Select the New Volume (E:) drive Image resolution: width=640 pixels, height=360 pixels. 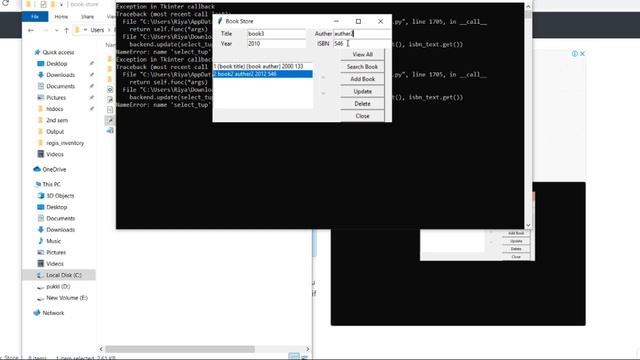(x=67, y=298)
